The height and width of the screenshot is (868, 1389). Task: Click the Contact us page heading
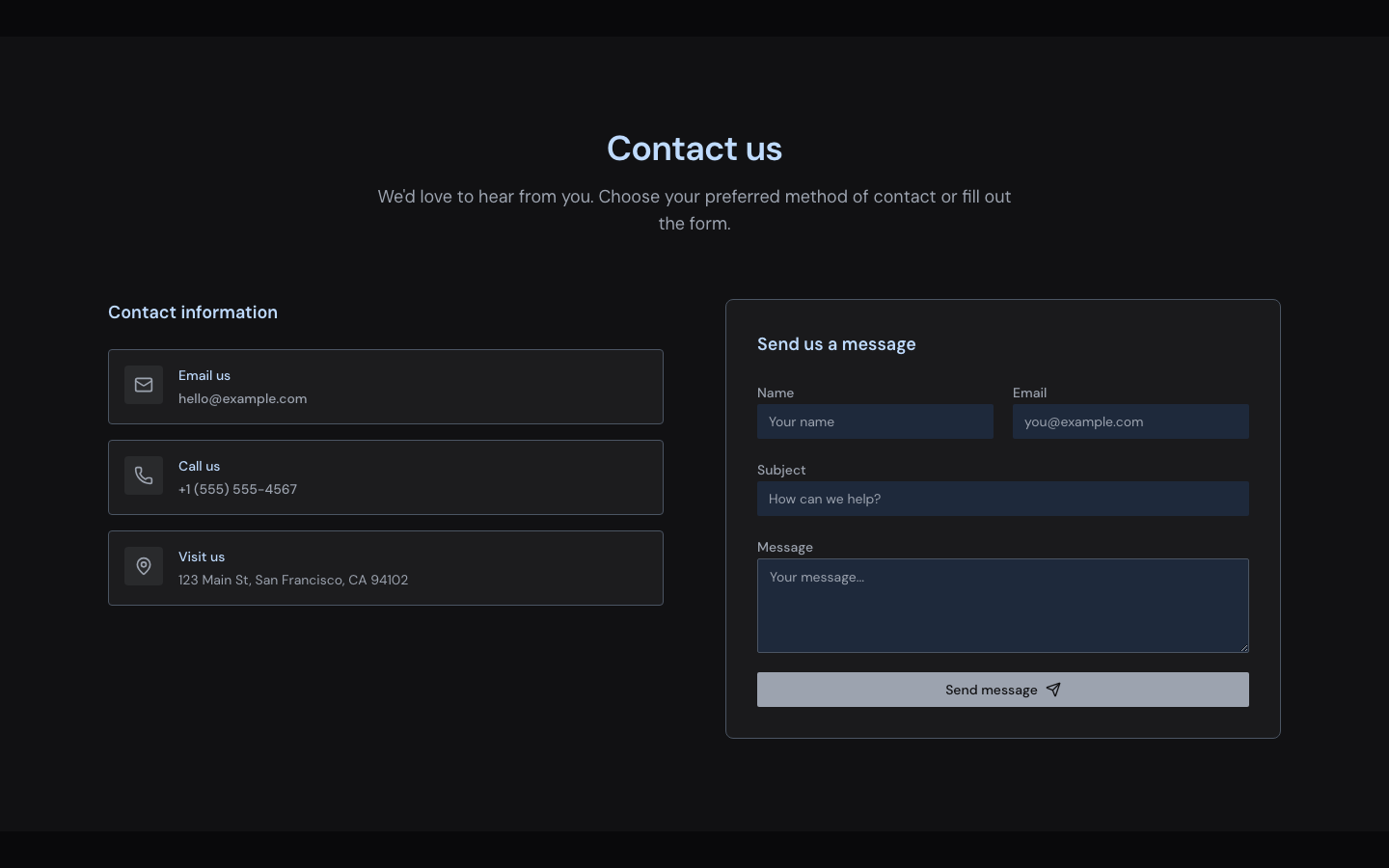tap(694, 149)
